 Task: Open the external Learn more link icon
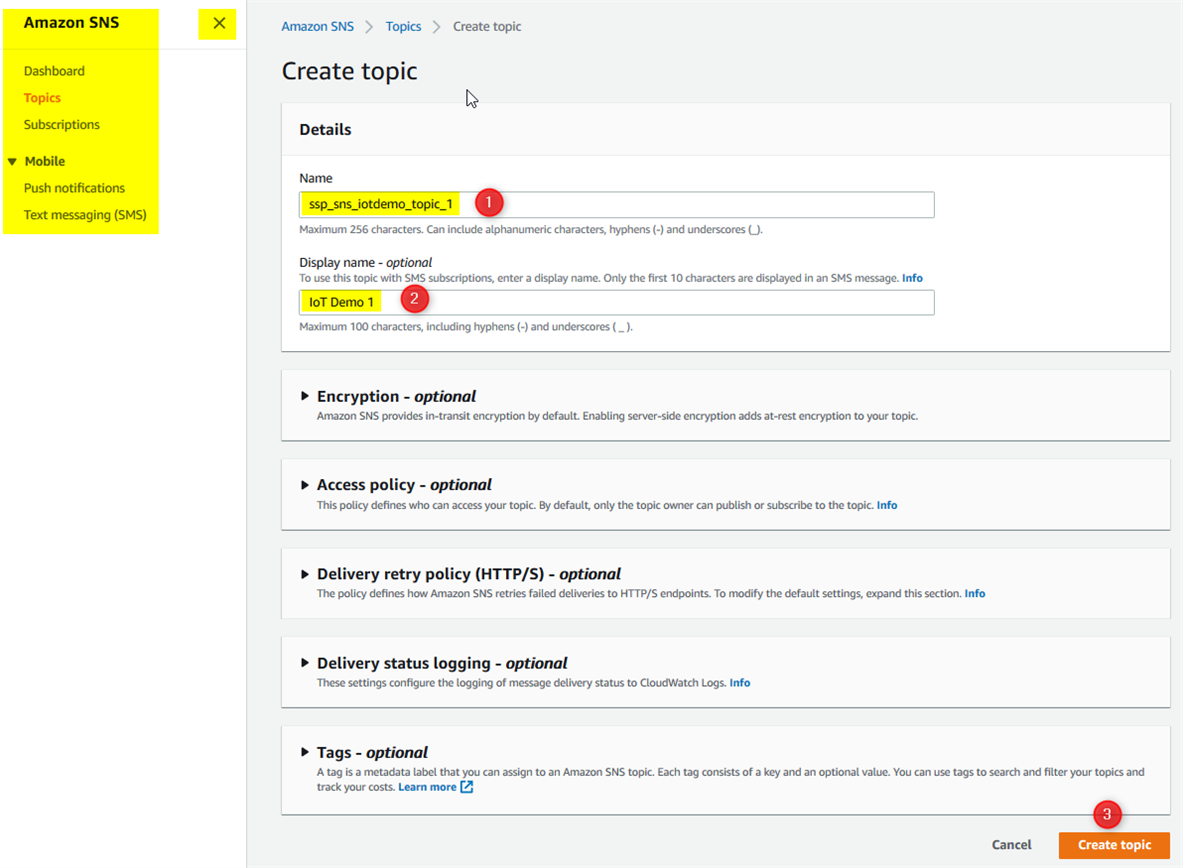tap(467, 787)
